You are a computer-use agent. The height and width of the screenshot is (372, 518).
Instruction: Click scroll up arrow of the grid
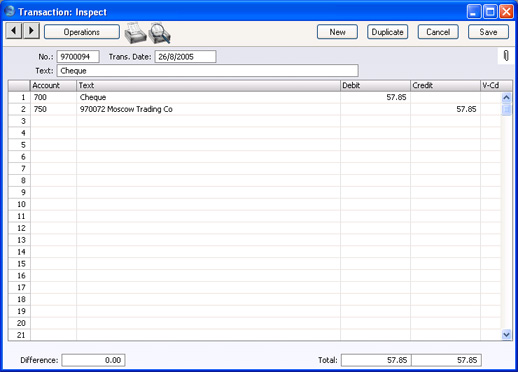(x=506, y=97)
